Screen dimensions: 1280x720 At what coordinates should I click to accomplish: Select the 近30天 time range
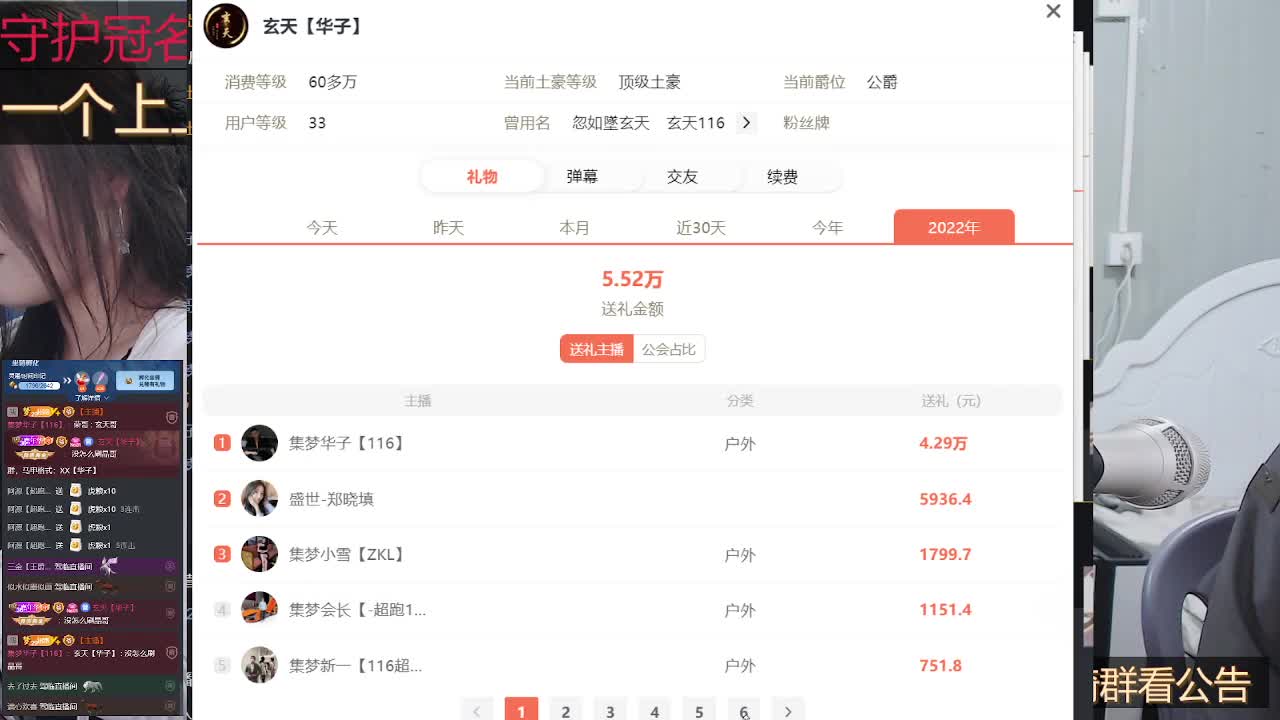(x=701, y=228)
